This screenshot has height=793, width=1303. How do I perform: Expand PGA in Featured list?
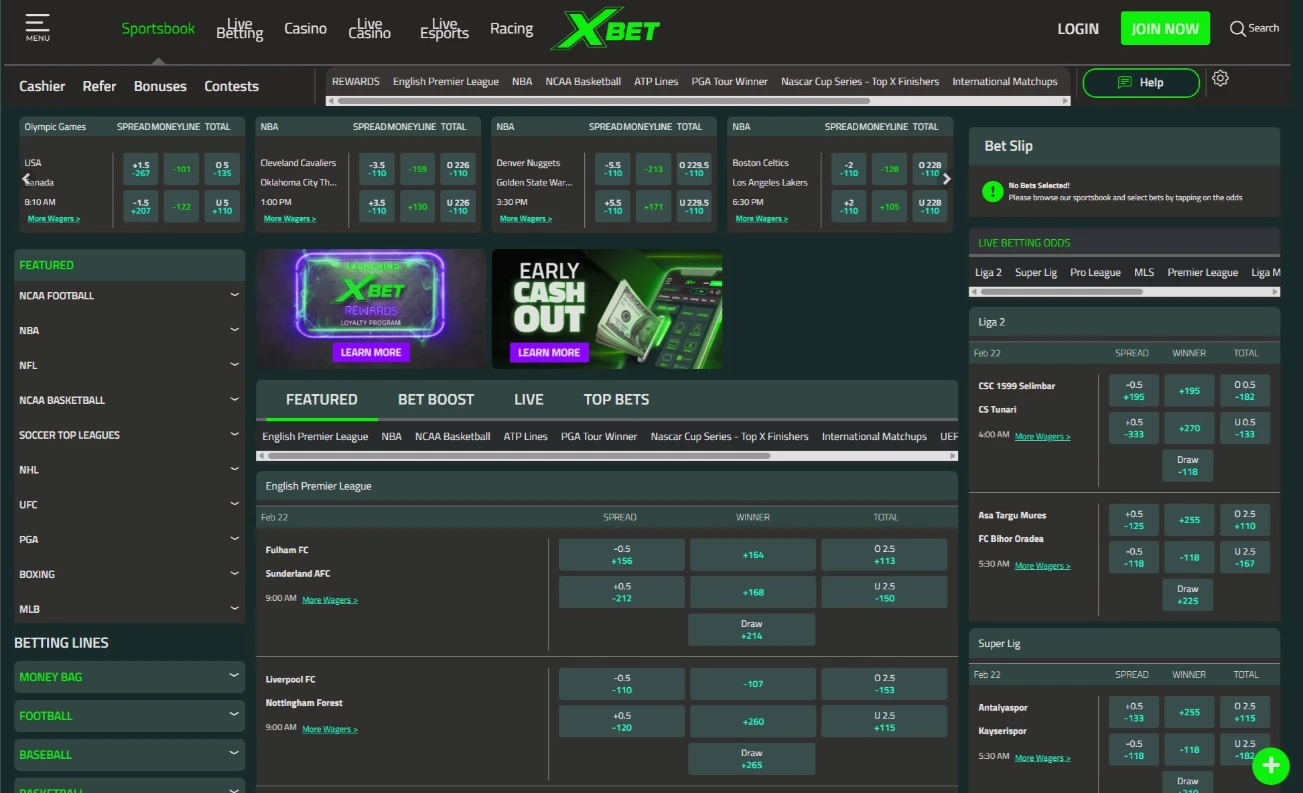pyautogui.click(x=130, y=539)
